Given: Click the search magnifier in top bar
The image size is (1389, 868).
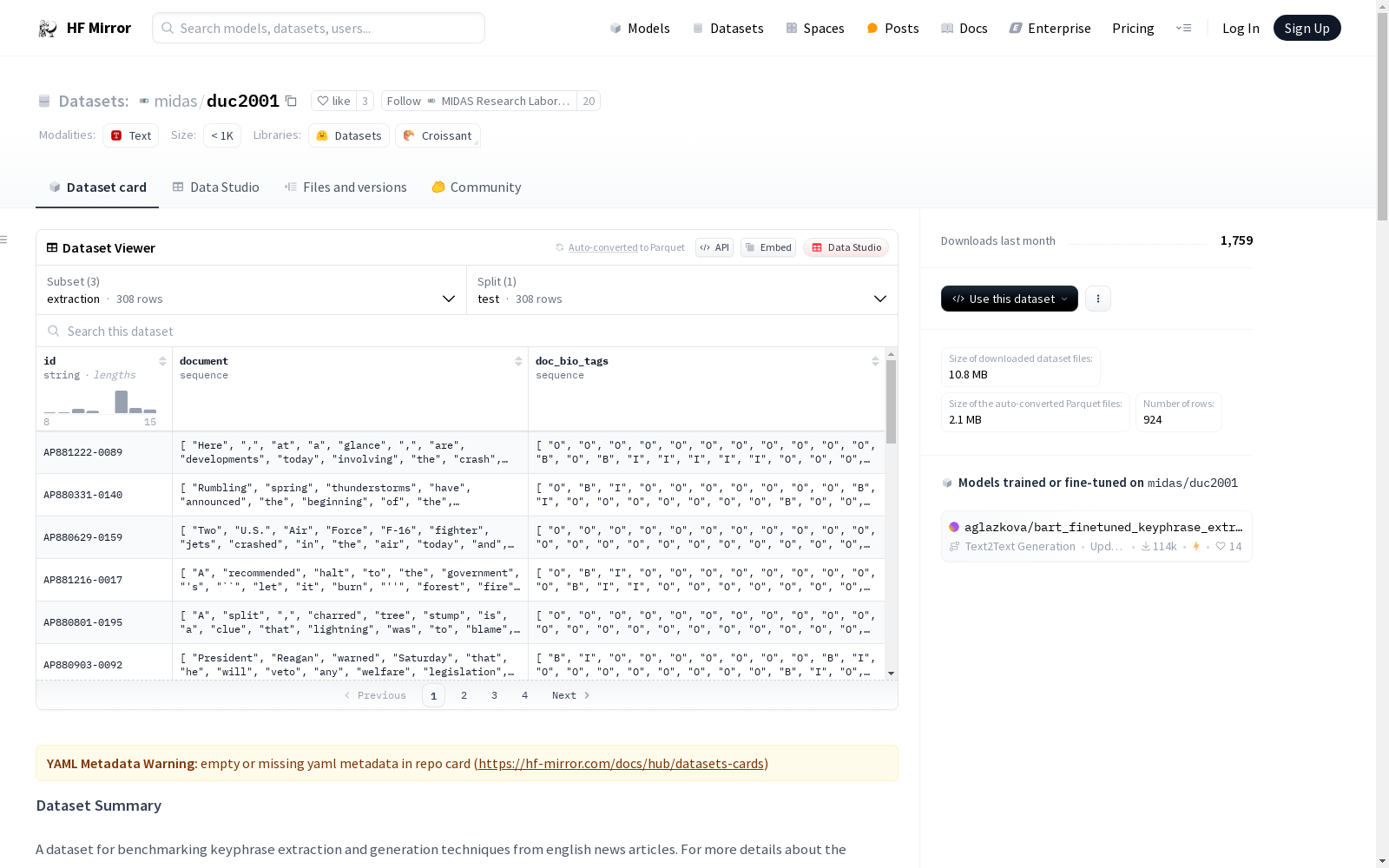Looking at the screenshot, I should point(168,29).
